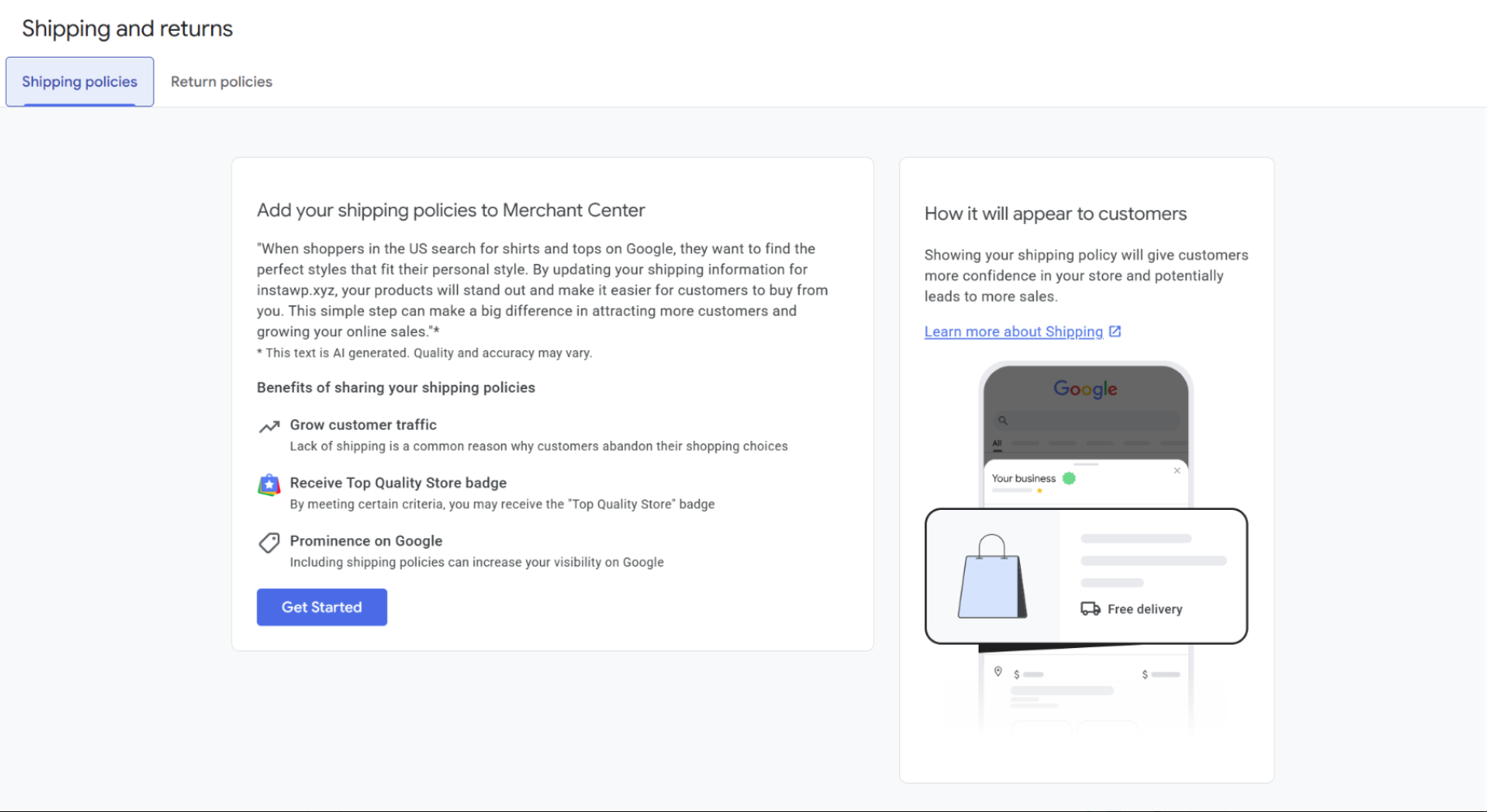Click the Free delivery label
1487x812 pixels.
[x=1144, y=609]
